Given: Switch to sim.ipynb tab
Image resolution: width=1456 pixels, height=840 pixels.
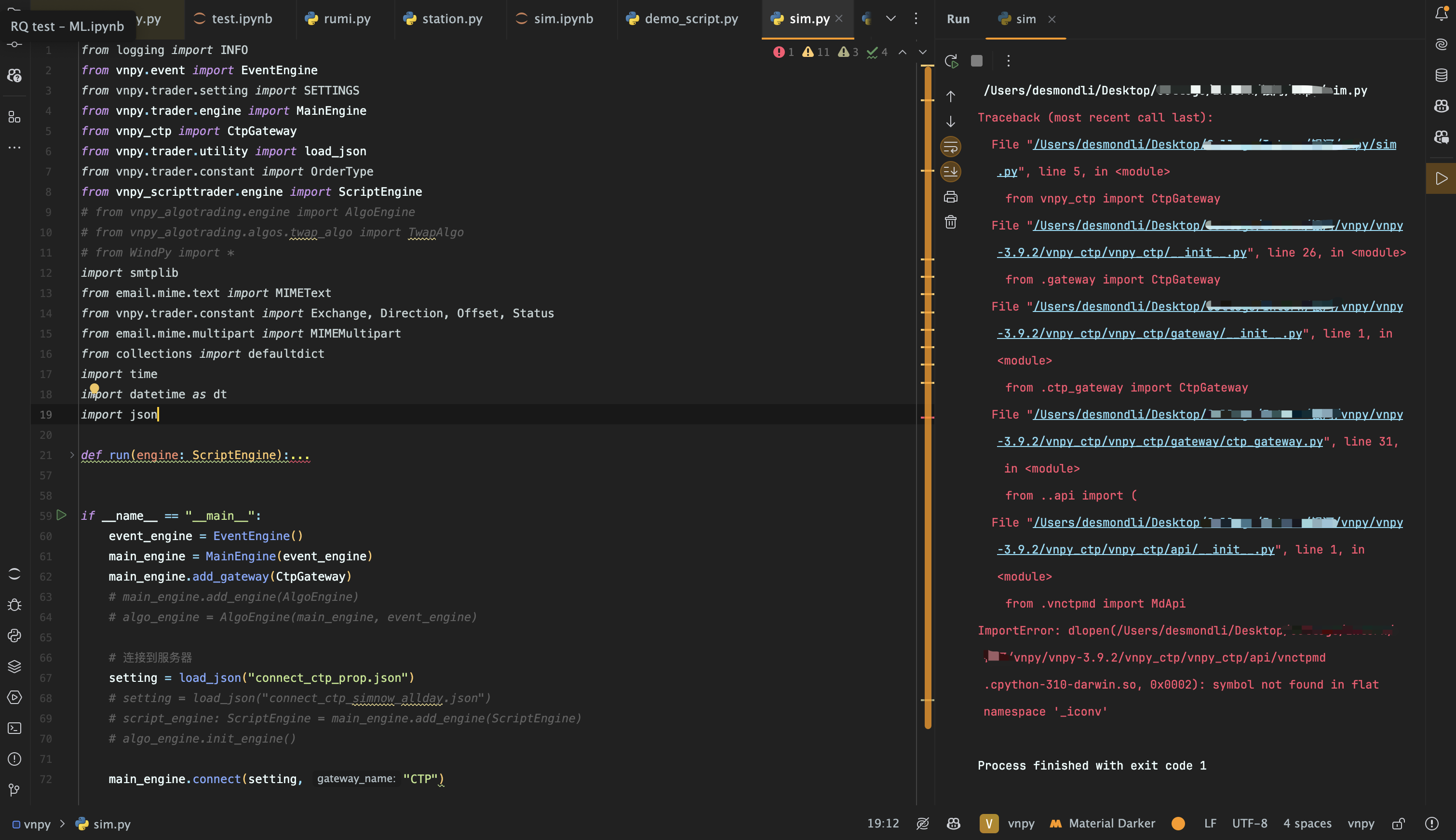Looking at the screenshot, I should coord(554,18).
